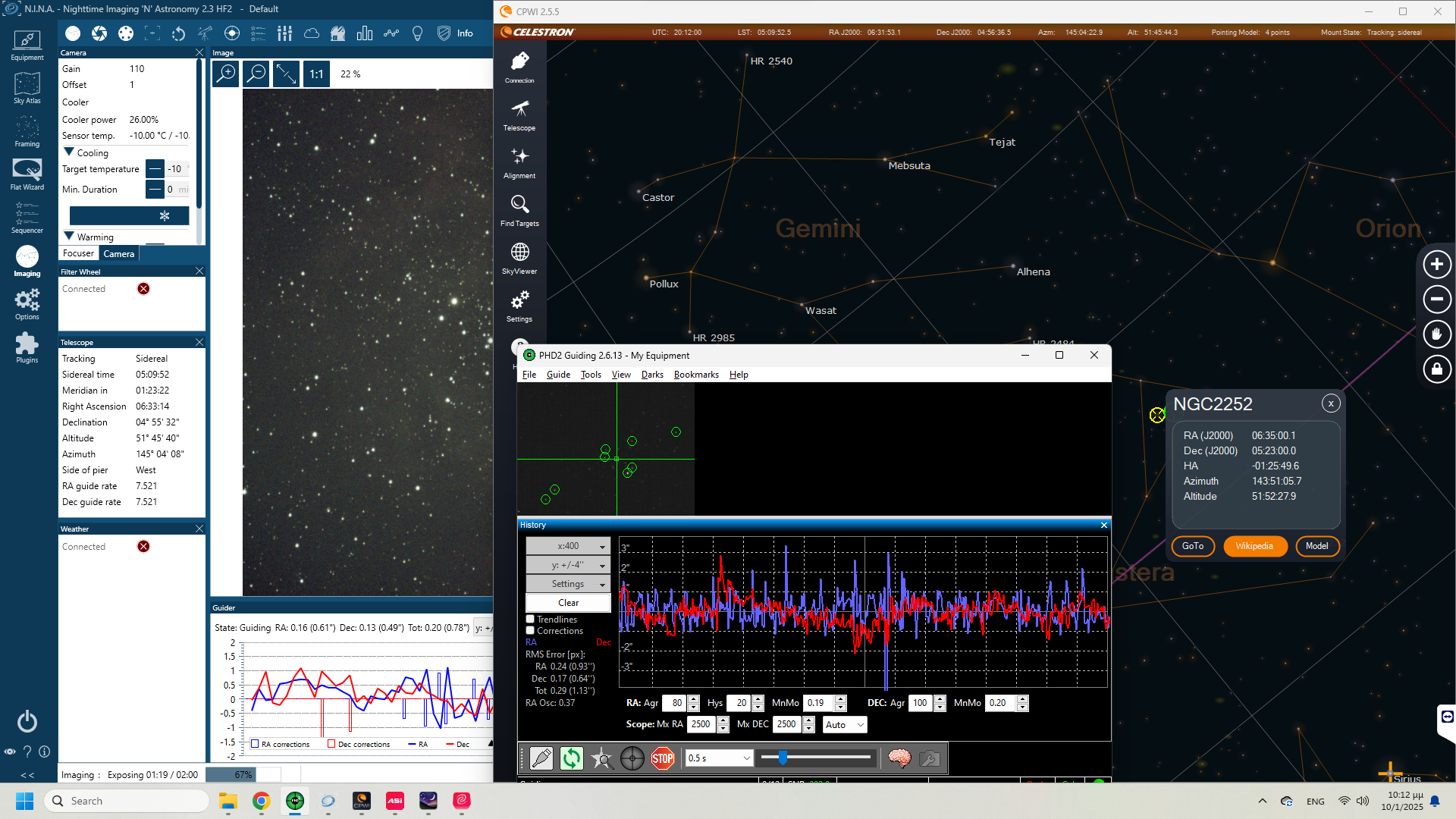Open the CPWI Find Targets panel
Screen dimensions: 1456x819
[519, 210]
